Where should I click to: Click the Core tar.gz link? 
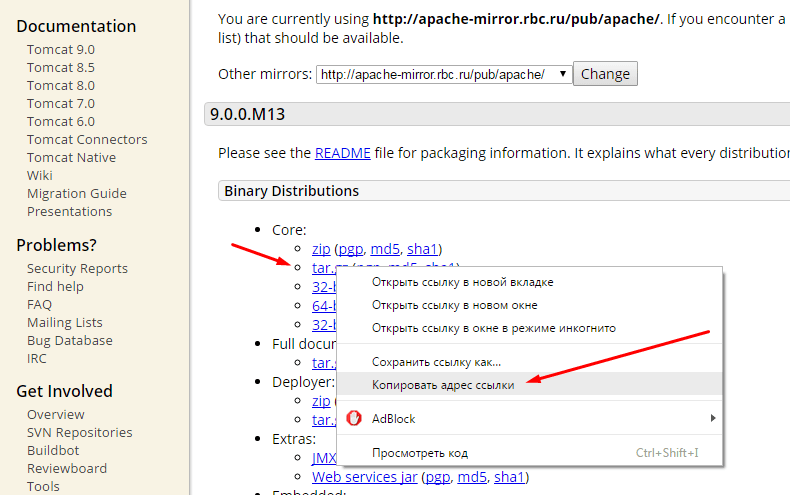tap(324, 268)
